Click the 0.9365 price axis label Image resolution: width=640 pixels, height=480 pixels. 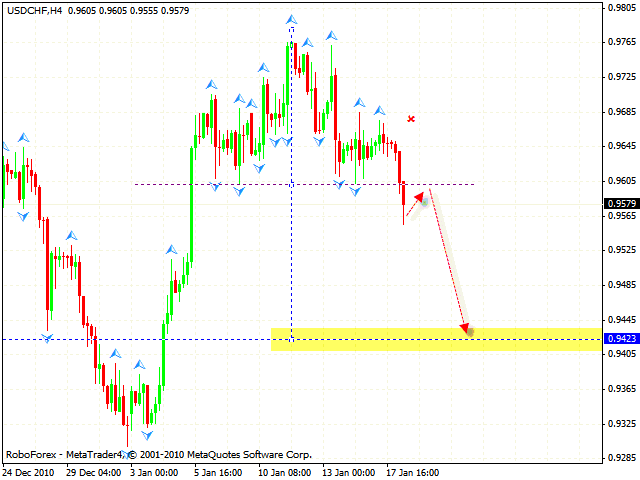tap(622, 389)
